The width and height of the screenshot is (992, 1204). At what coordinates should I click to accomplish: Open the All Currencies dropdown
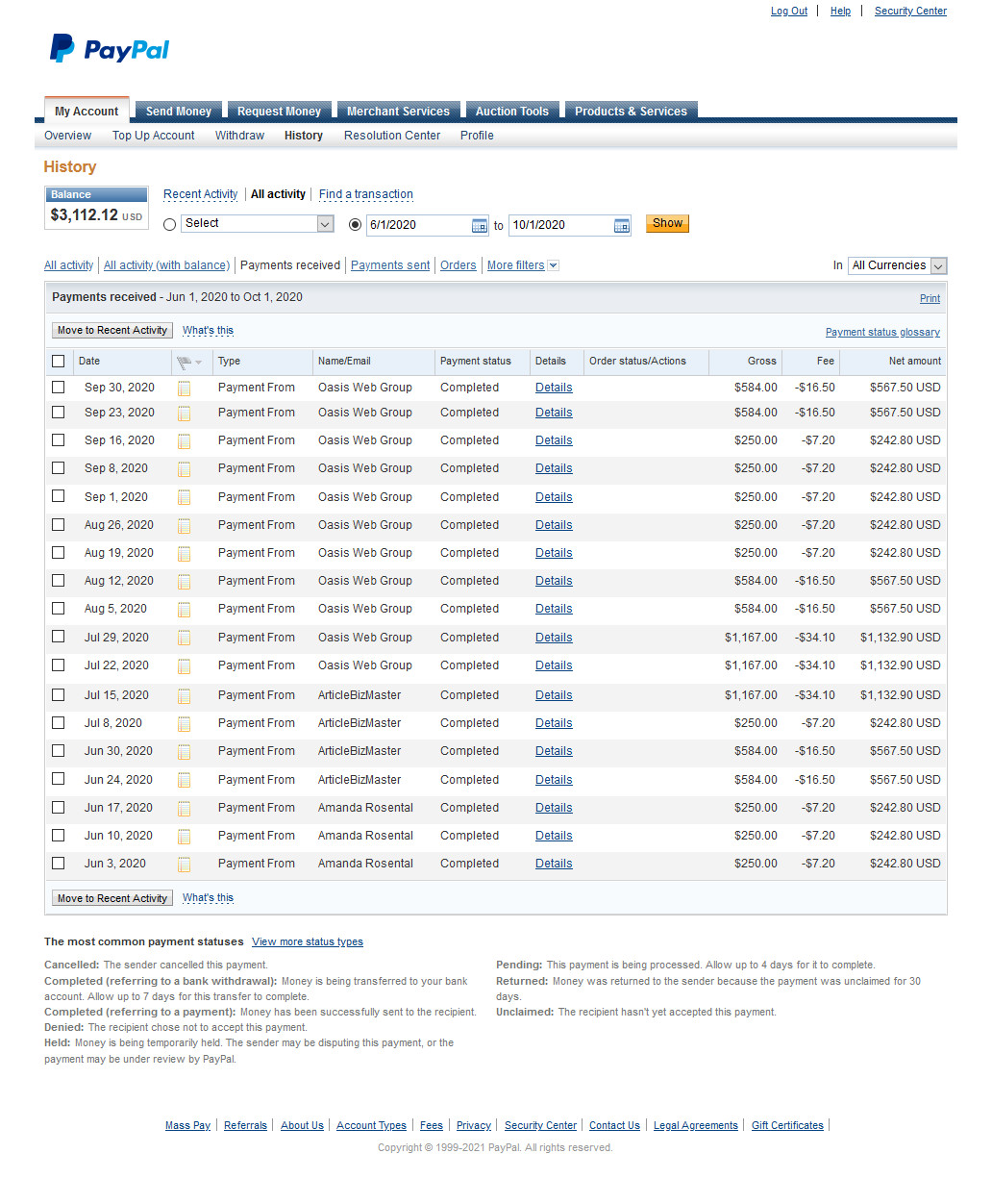coord(897,265)
